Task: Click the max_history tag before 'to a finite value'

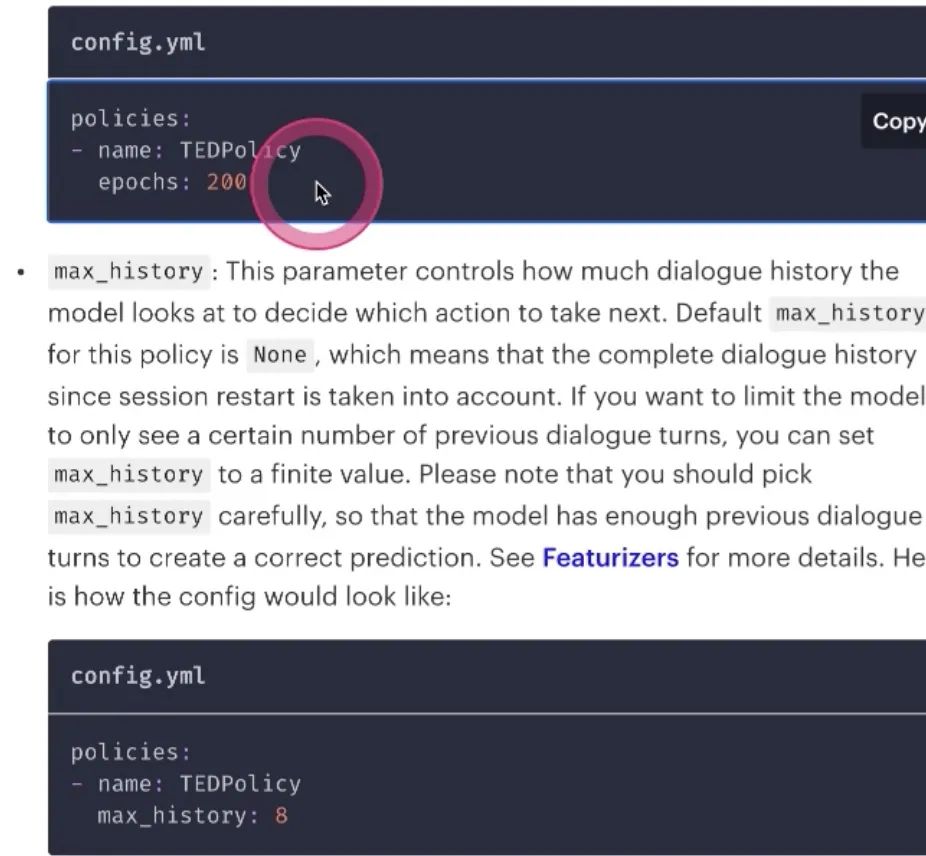Action: click(129, 474)
